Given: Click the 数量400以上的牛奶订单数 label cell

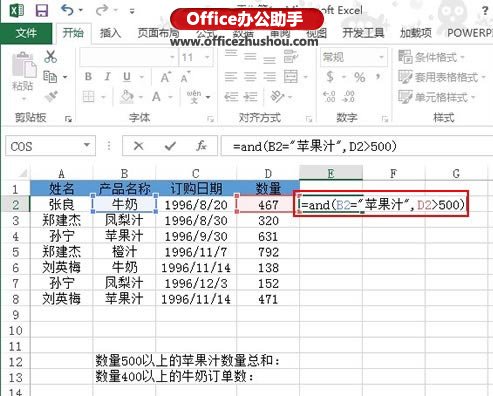Looking at the screenshot, I should (175, 377).
